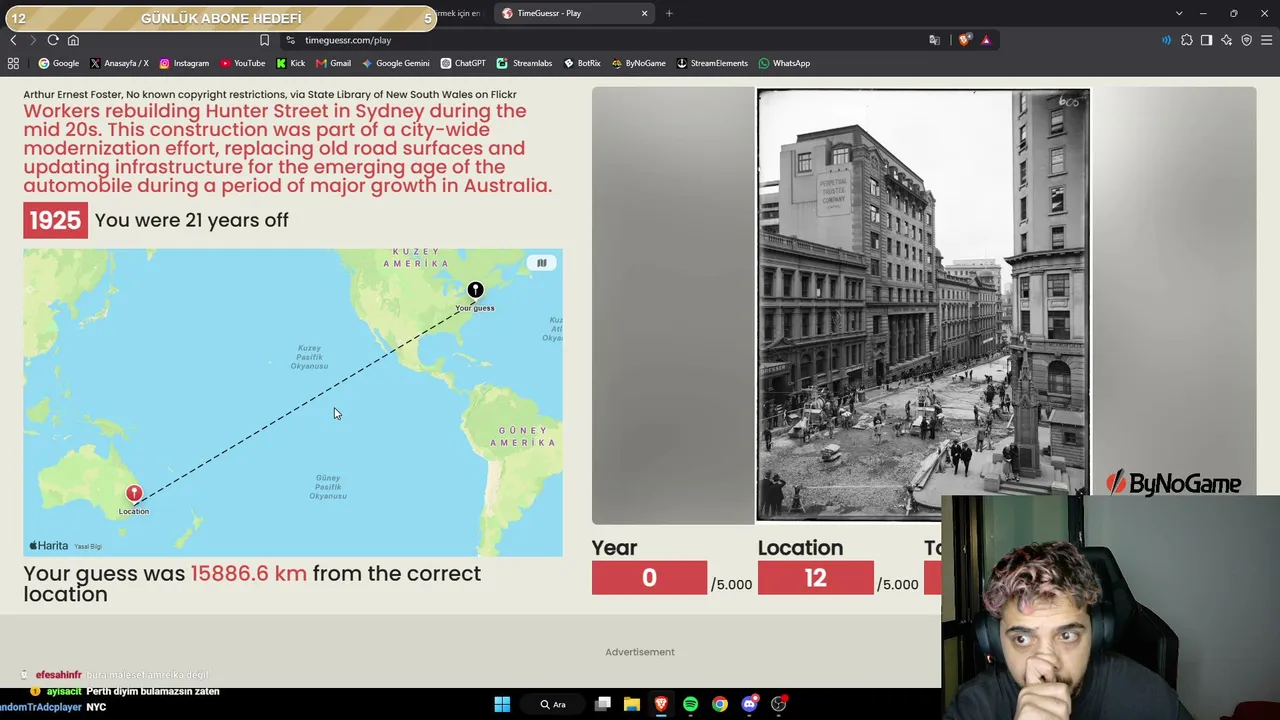
Task: Open the Google bookmark
Action: (x=59, y=63)
